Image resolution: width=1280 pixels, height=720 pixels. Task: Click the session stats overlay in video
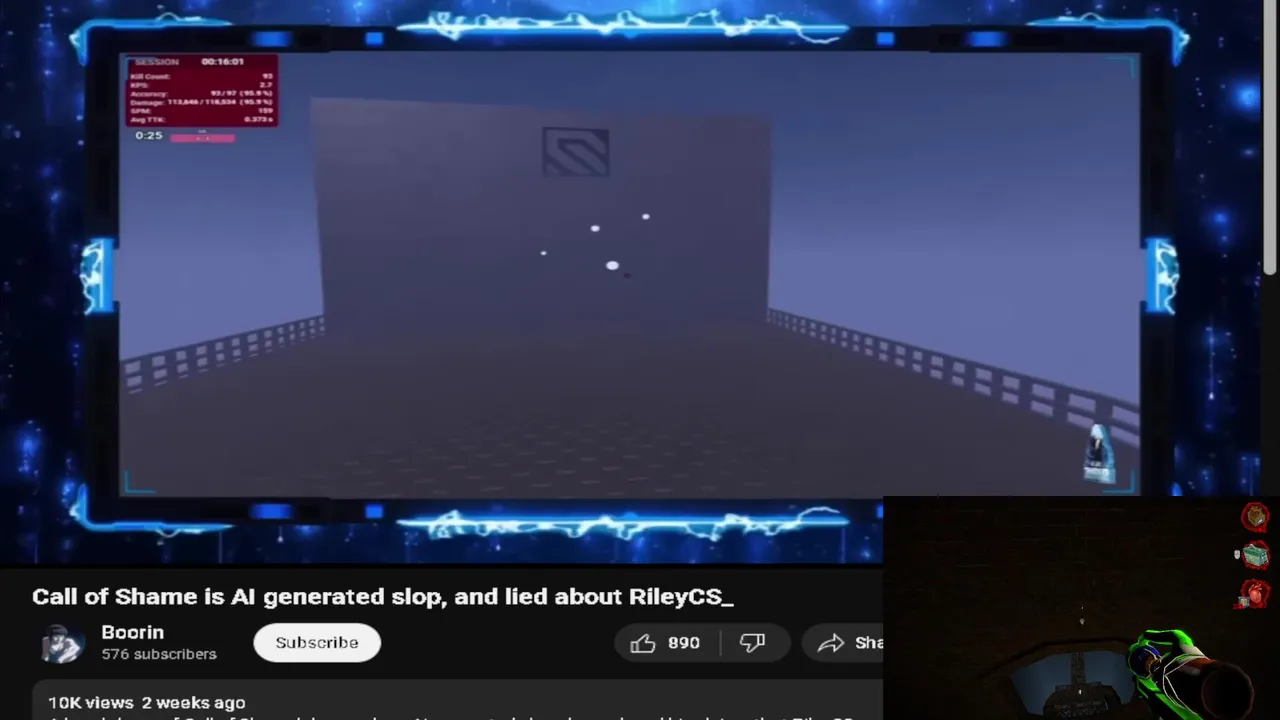pos(202,90)
